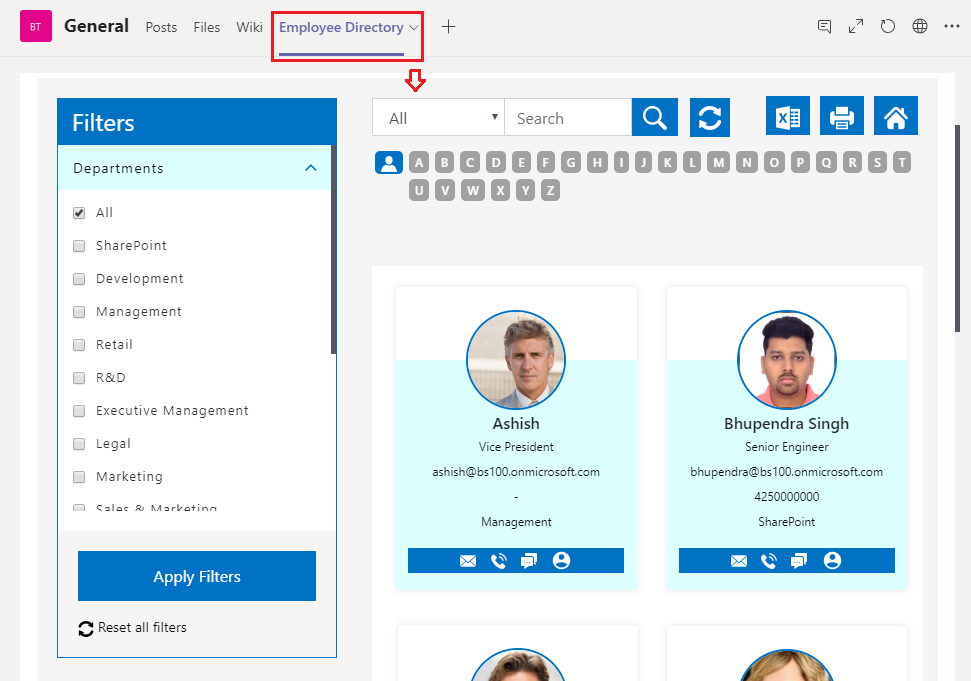
Task: Collapse the Departments filter section
Action: [x=310, y=168]
